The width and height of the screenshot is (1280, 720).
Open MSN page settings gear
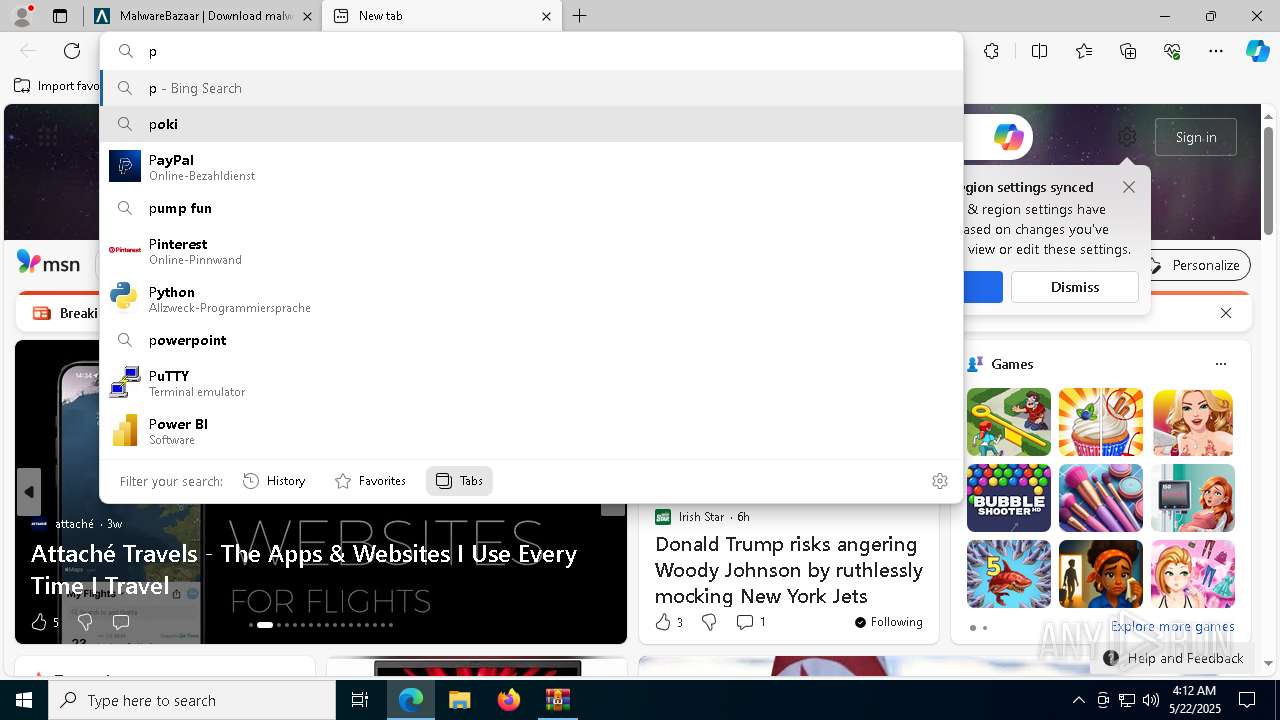(1127, 137)
